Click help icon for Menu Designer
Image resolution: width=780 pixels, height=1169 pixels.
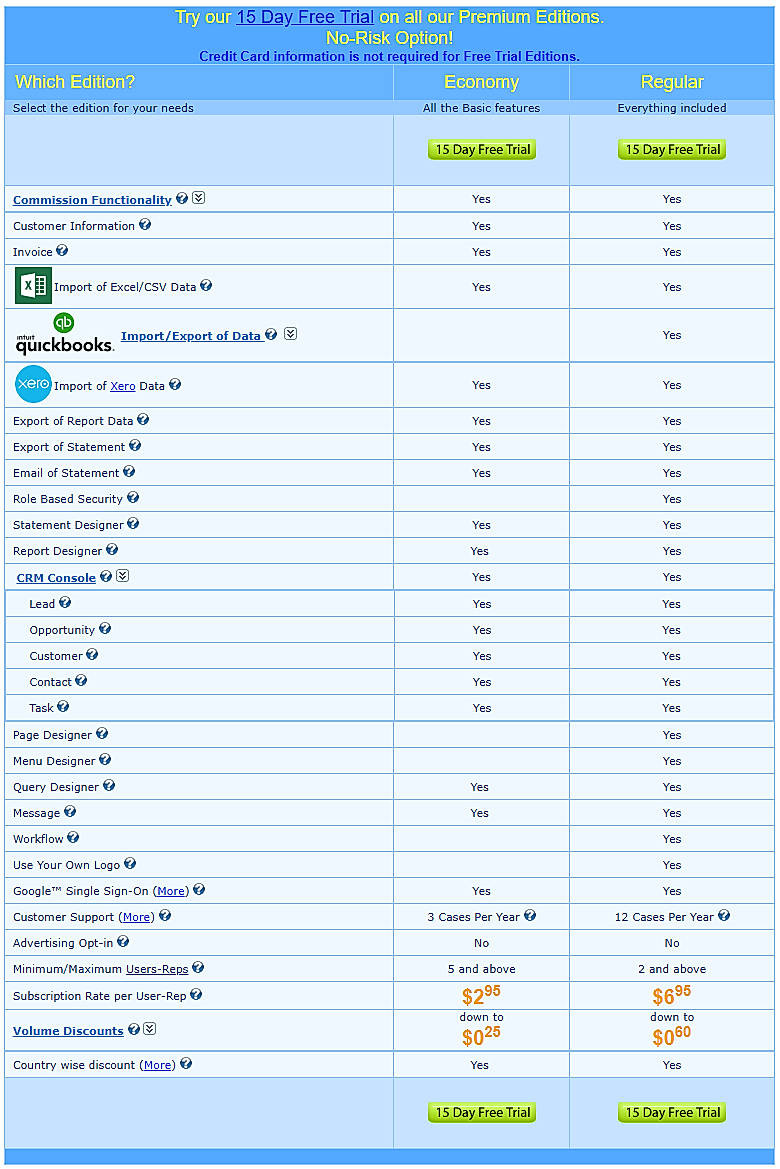(x=104, y=760)
